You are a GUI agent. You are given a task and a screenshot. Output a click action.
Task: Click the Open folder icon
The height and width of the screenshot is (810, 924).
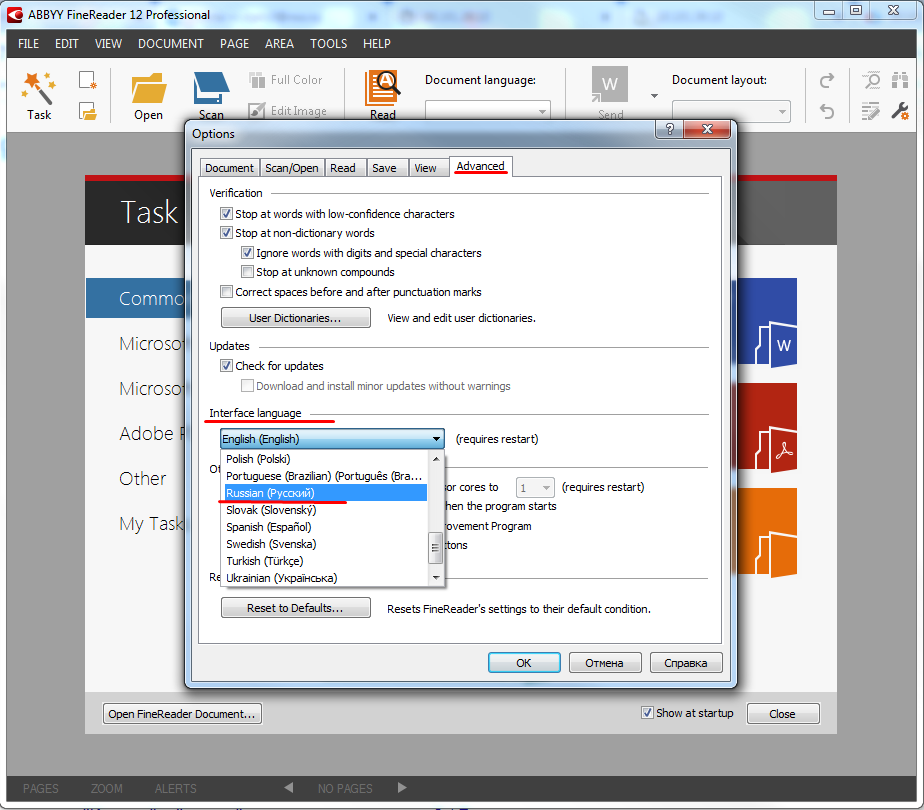148,90
